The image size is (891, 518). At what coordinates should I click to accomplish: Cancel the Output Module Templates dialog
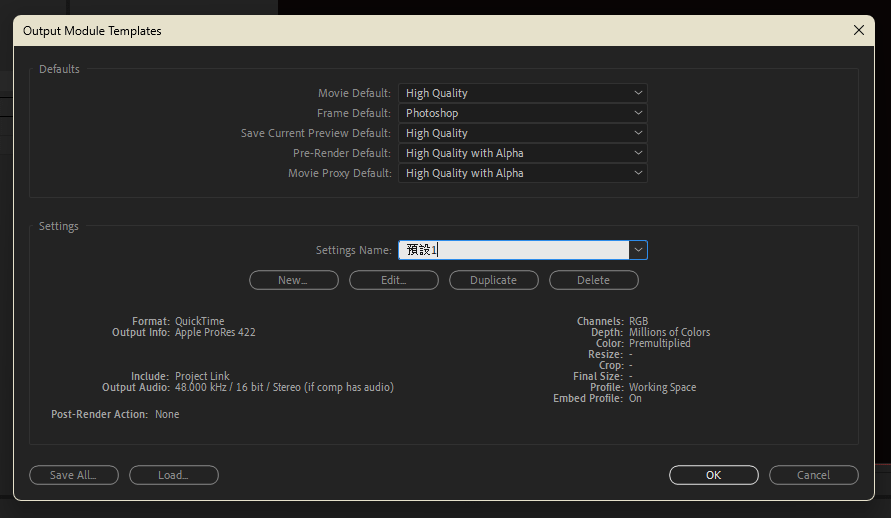(813, 475)
